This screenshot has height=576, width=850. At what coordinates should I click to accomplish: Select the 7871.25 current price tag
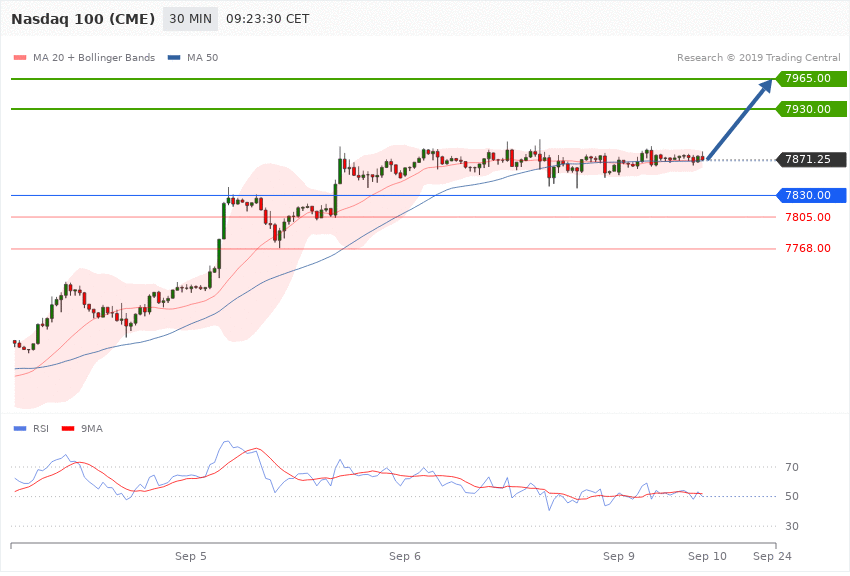point(811,159)
